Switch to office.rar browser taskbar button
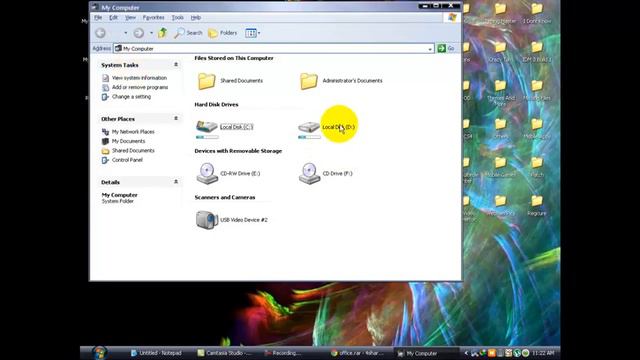The image size is (640, 360). (357, 353)
